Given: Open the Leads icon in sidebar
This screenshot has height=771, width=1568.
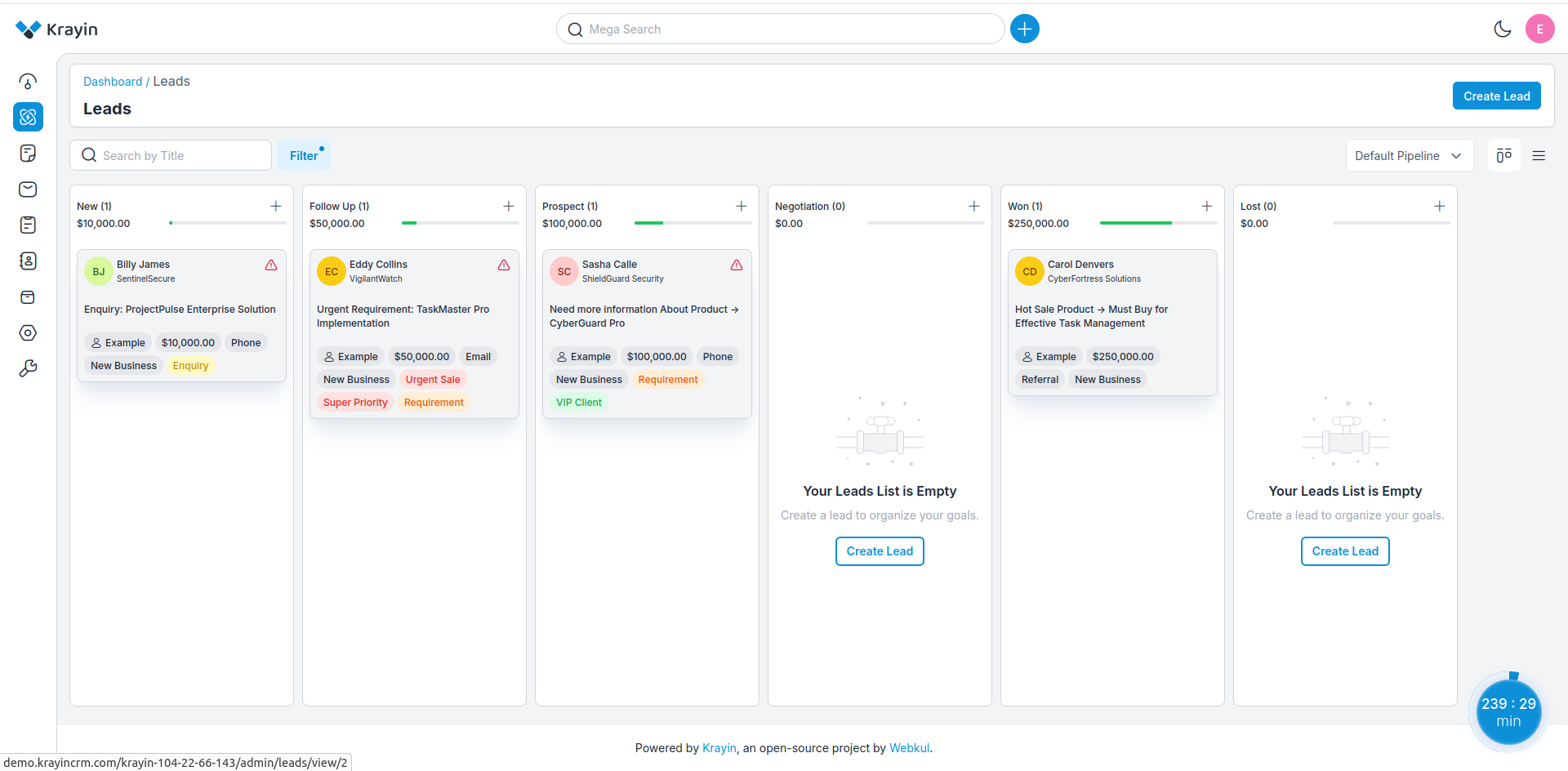Looking at the screenshot, I should (28, 117).
